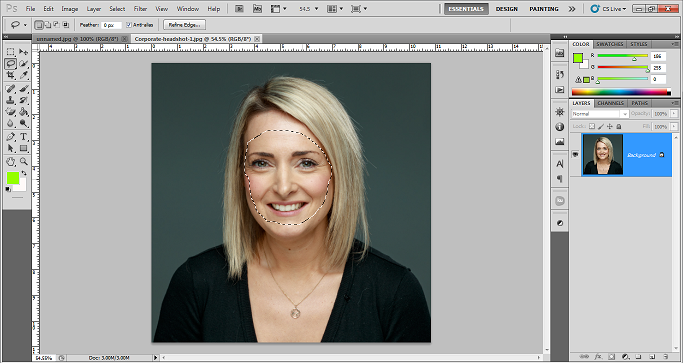Open the Paragraph panel icon in the dock

pos(560,179)
